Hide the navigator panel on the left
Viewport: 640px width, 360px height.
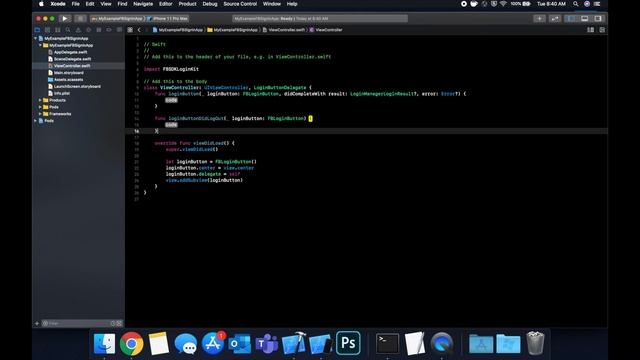571,18
